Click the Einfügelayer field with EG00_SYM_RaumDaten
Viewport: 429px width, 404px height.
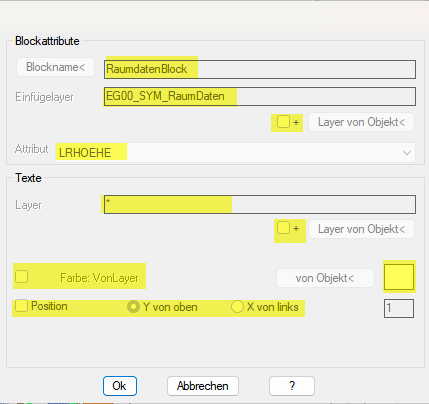[260, 97]
